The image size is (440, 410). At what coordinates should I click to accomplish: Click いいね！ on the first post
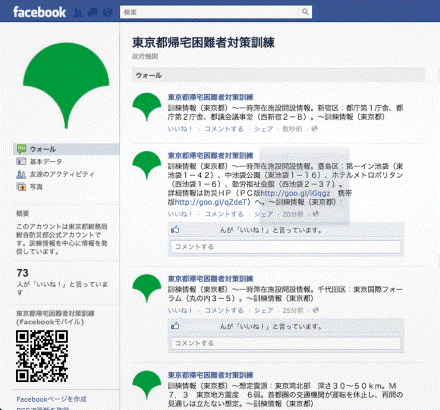pos(180,129)
